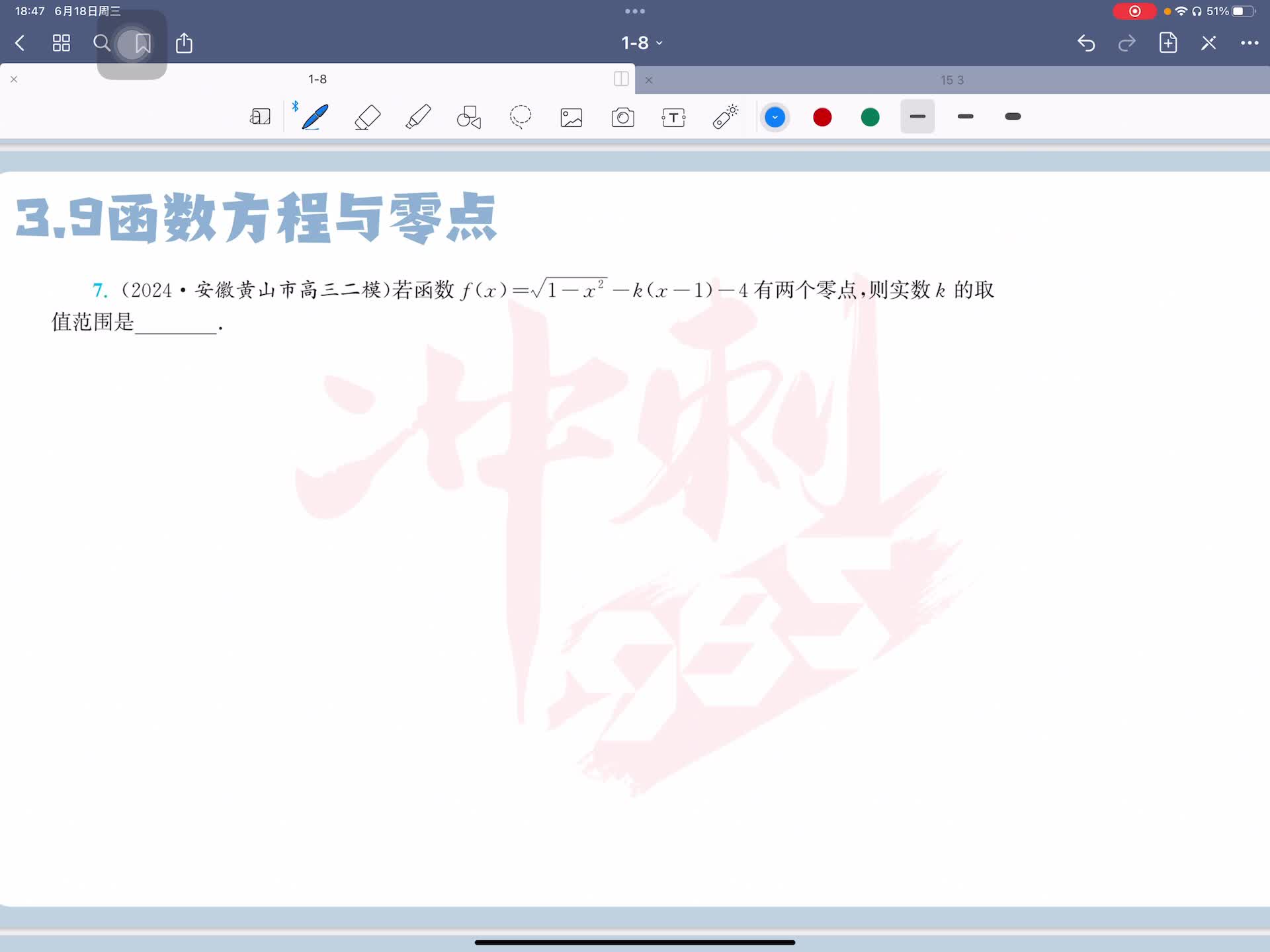
Task: Pick the red pen color
Action: (822, 117)
